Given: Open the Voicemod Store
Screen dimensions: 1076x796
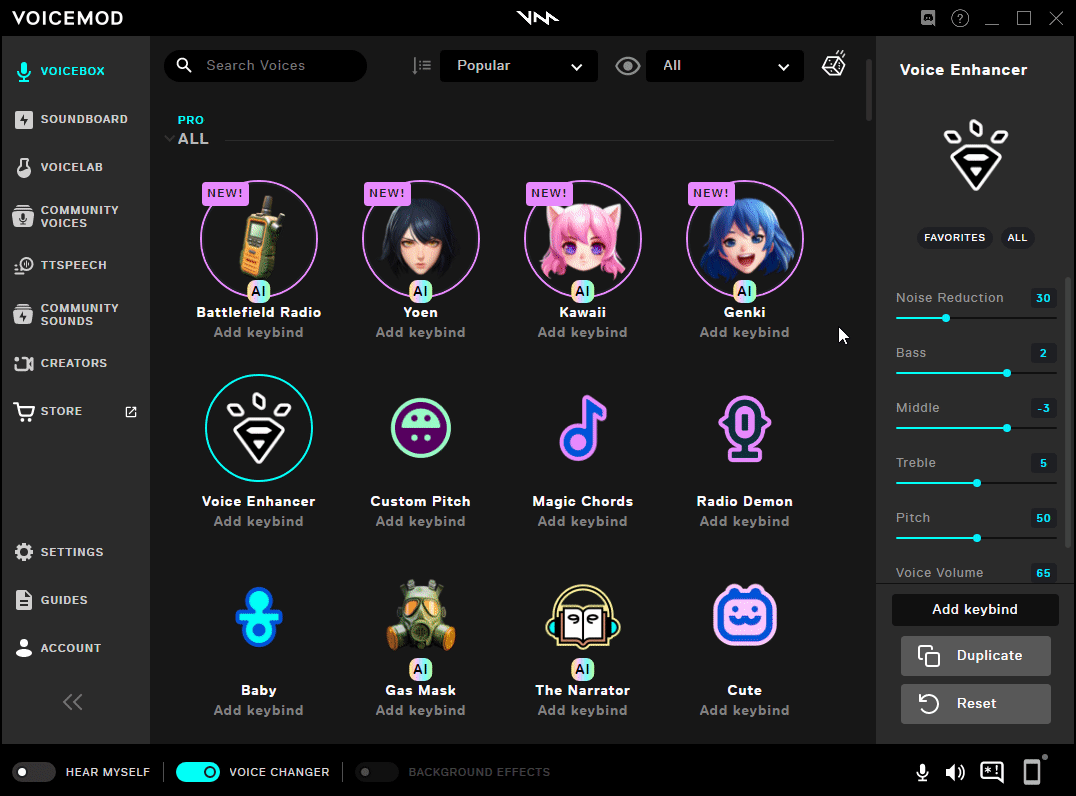Looking at the screenshot, I should (60, 411).
